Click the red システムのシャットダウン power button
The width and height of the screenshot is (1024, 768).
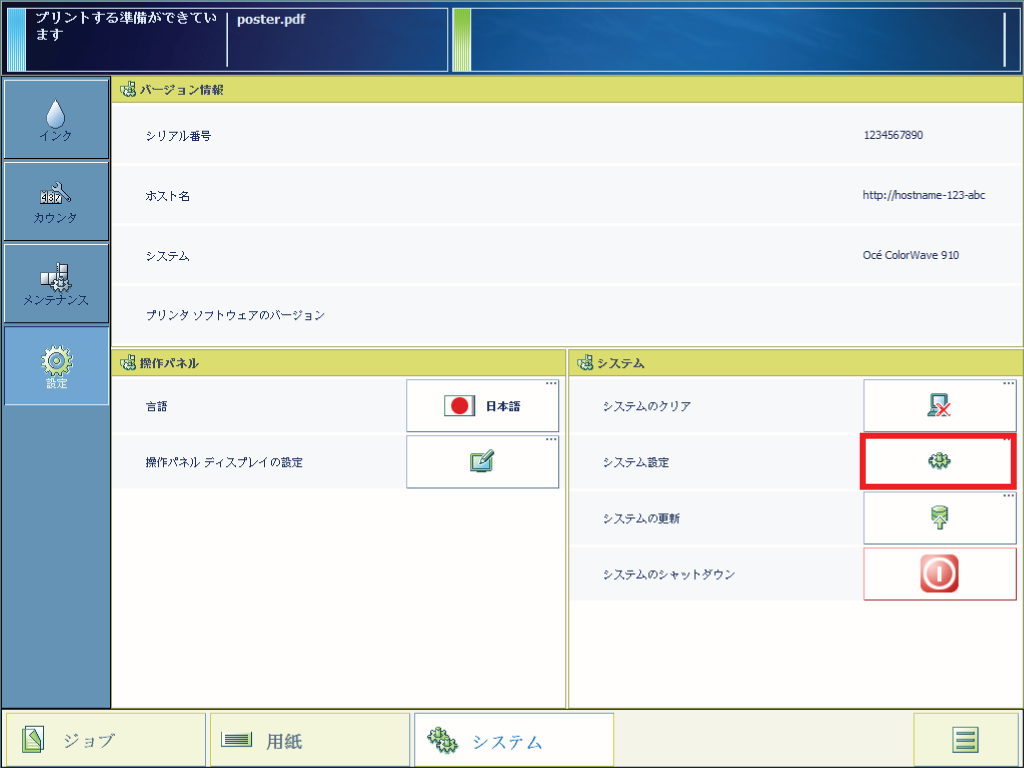pos(939,574)
